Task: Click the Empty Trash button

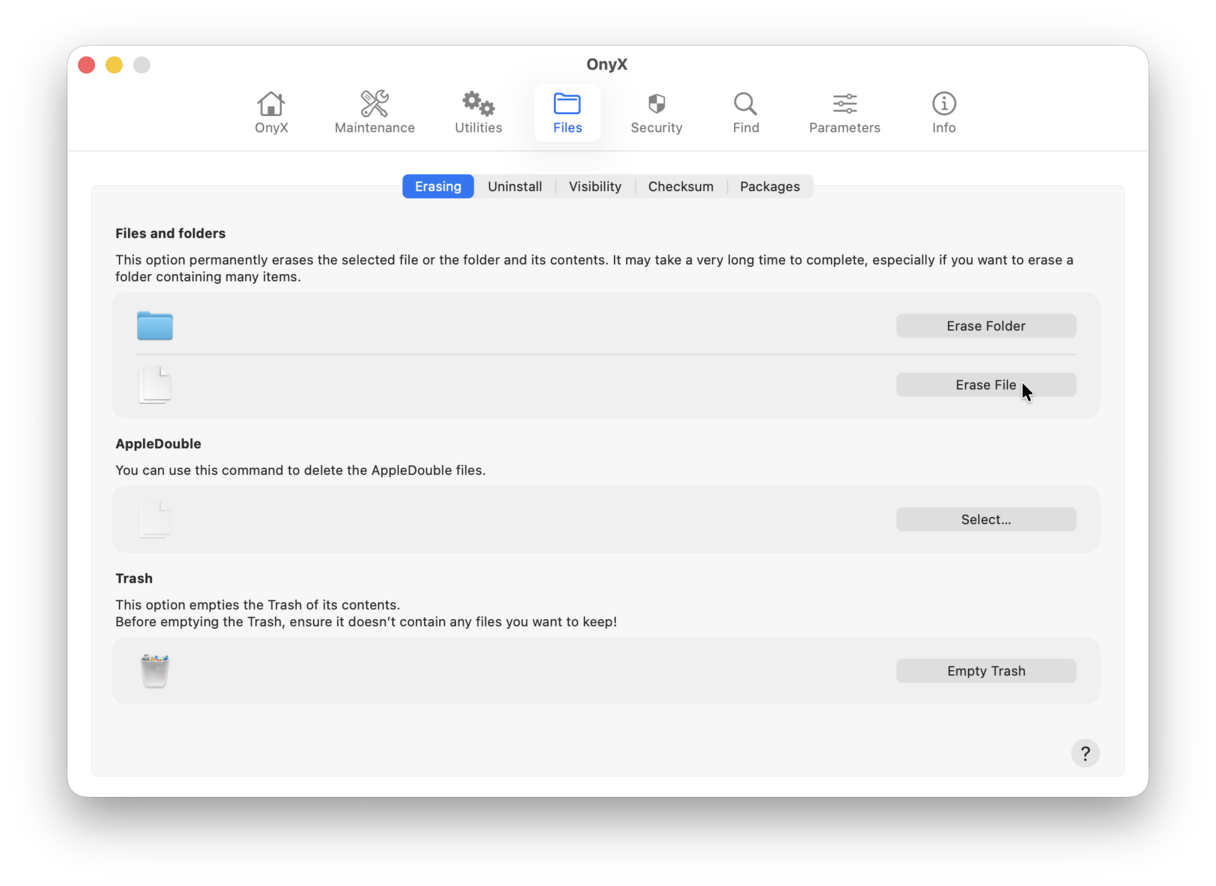Action: pyautogui.click(x=985, y=671)
